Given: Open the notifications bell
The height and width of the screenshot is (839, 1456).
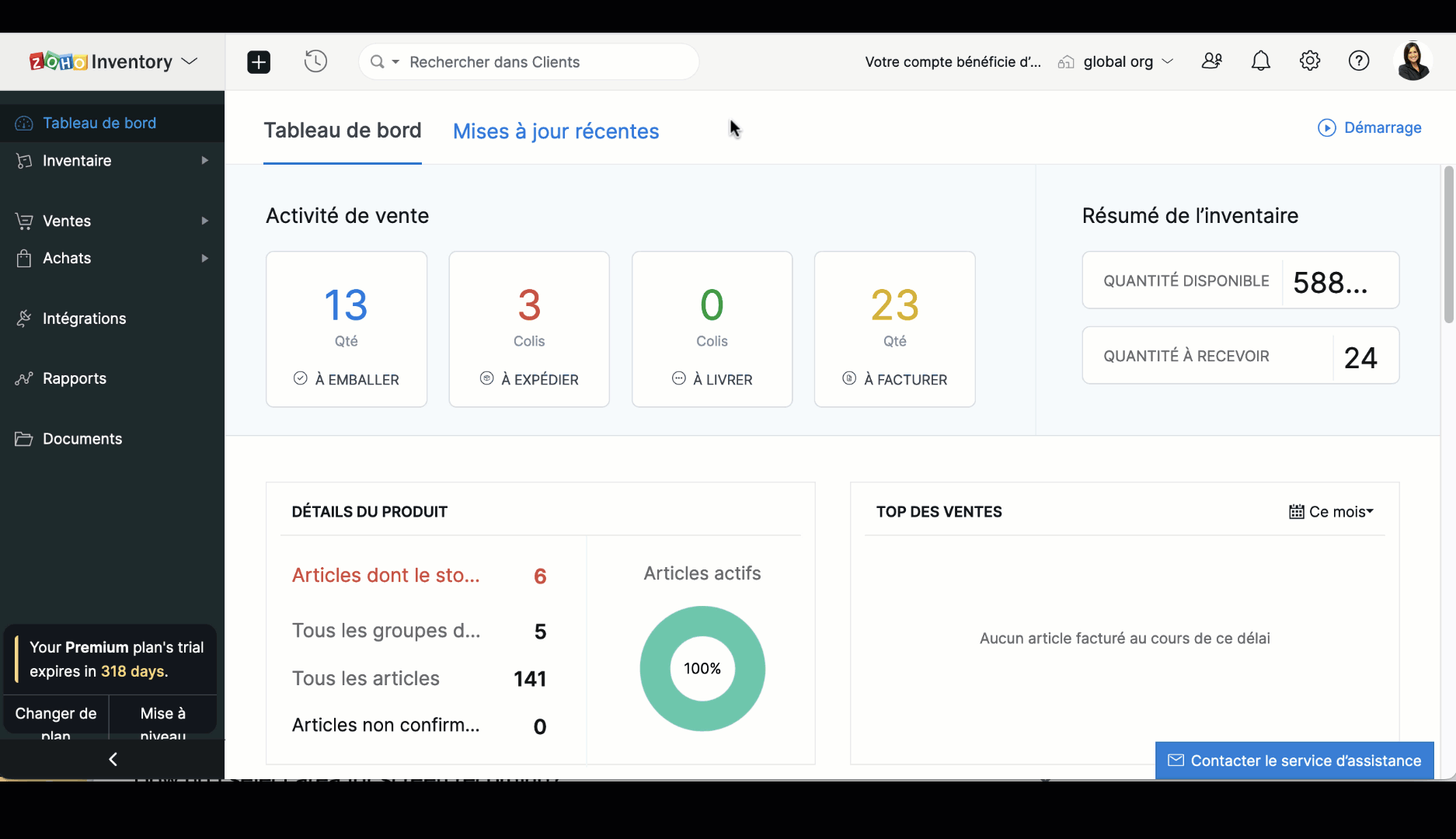Looking at the screenshot, I should (1261, 61).
